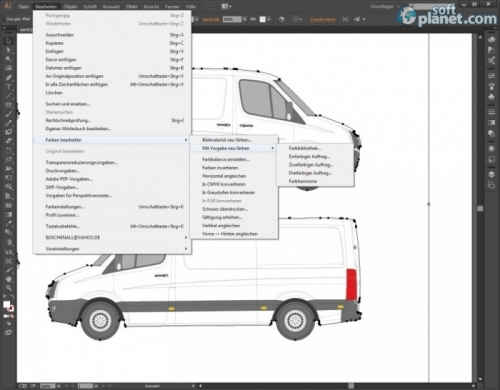This screenshot has height=390, width=500.
Task: Click the Recolor Artwork wheel icon
Action: 281,19
